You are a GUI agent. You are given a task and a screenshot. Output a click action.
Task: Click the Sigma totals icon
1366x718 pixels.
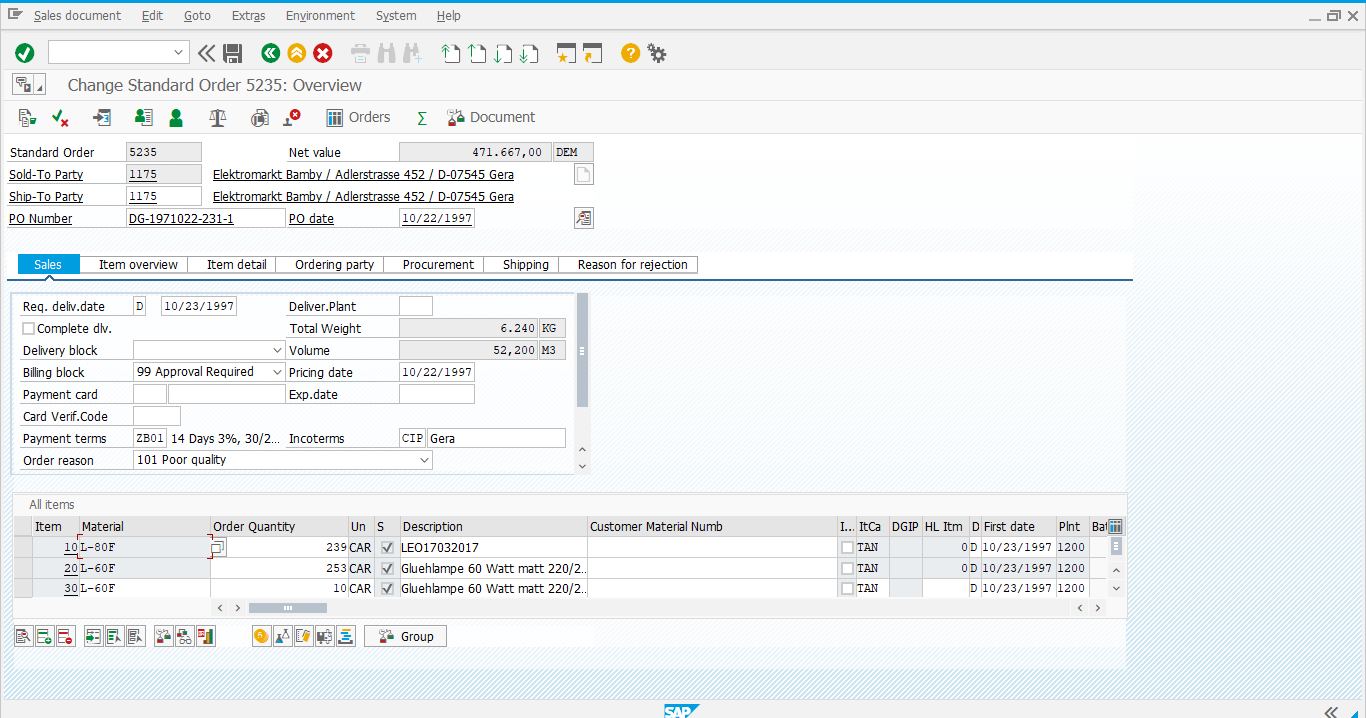pos(422,118)
